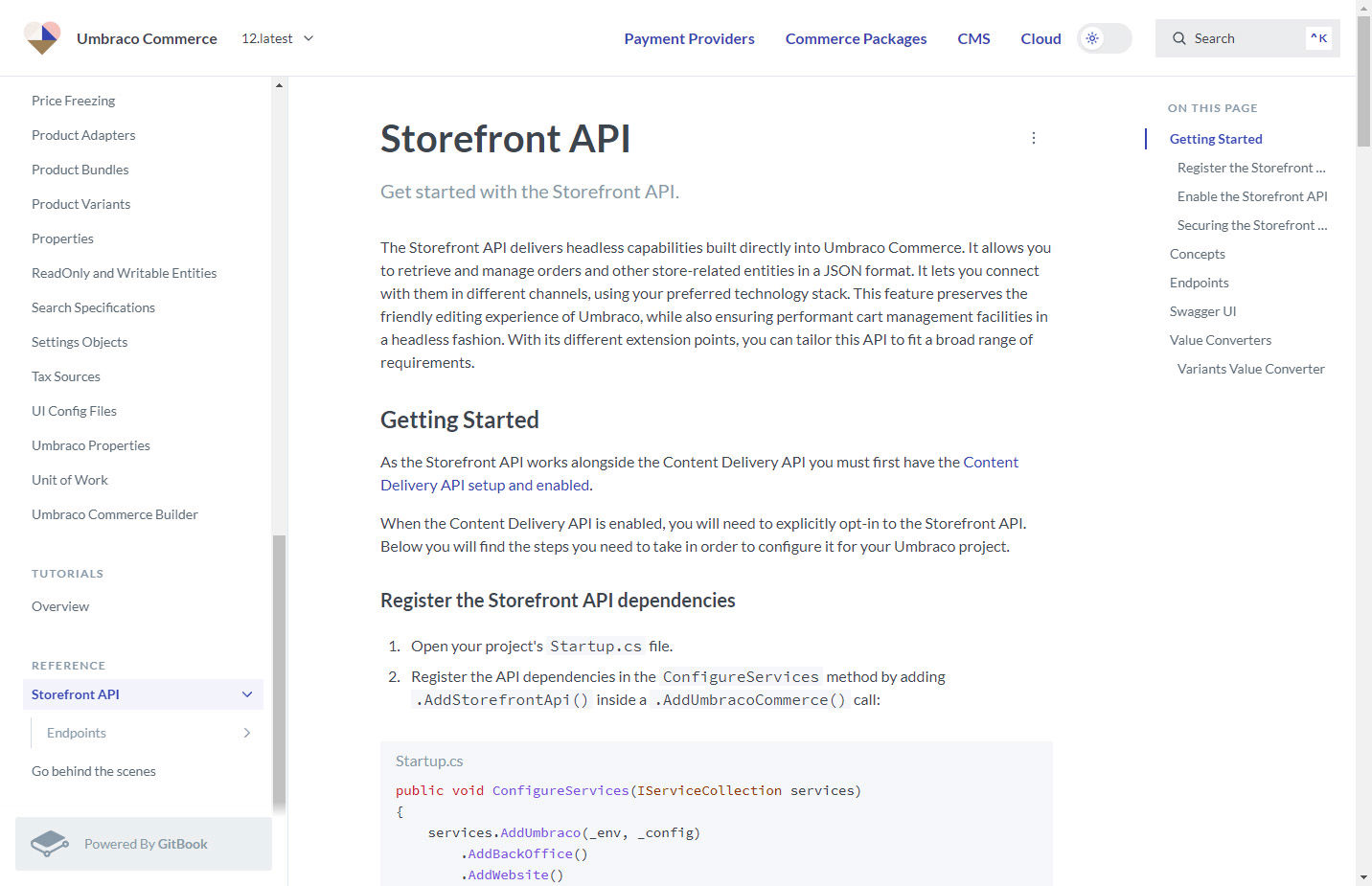Click the Search input field
Screen dimensions: 1372x886
(1247, 38)
